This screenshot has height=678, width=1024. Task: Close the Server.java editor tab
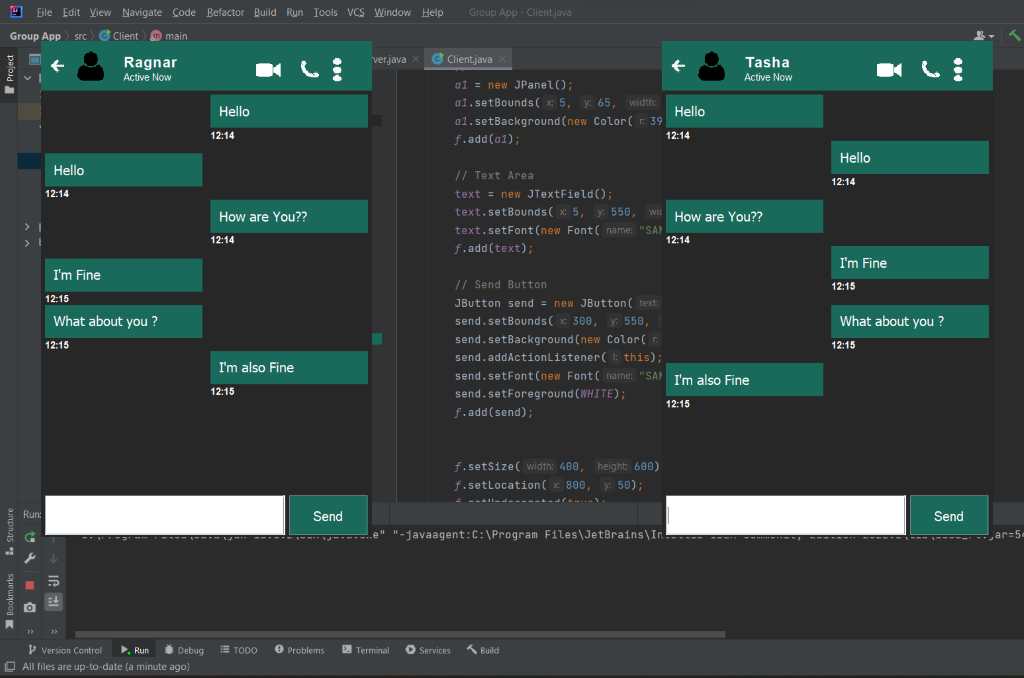(415, 59)
